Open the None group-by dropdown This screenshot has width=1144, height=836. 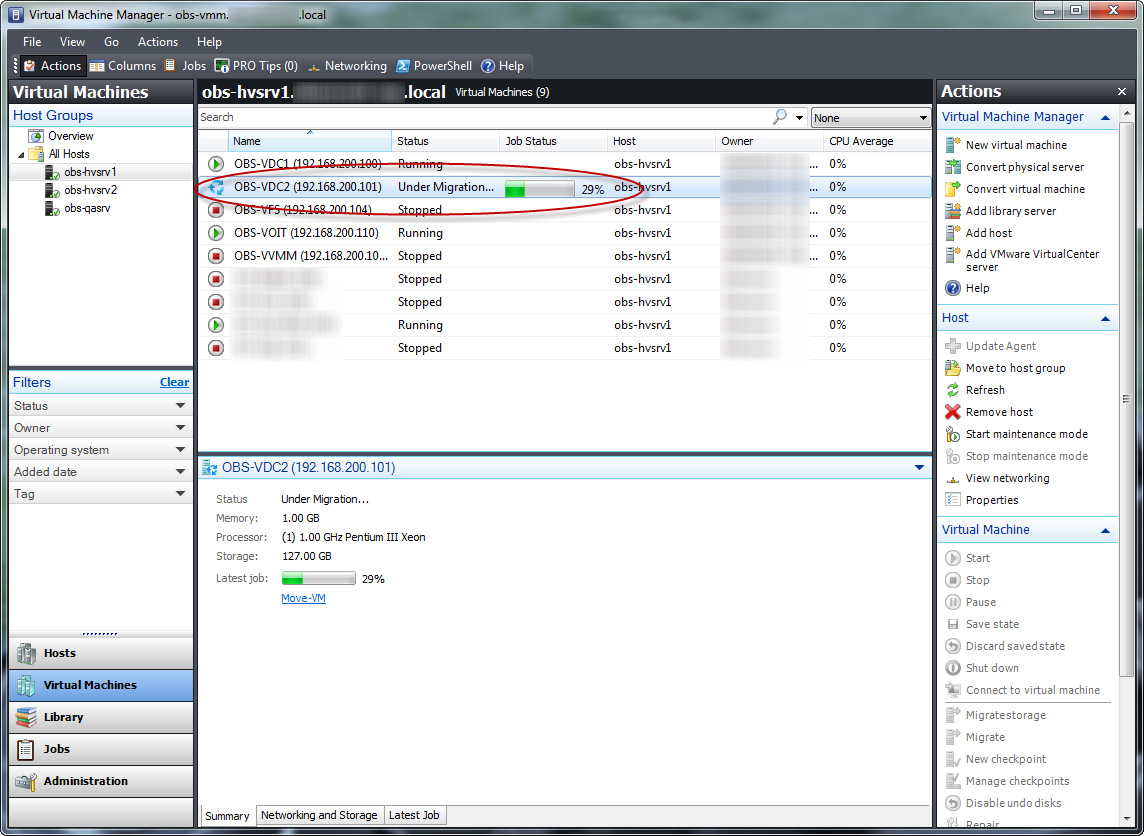tap(869, 117)
